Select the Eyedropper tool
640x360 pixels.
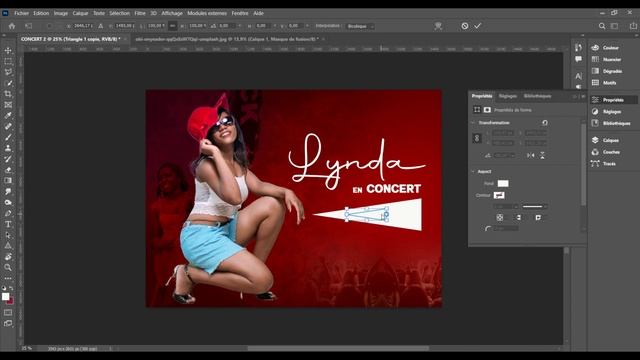pos(8,116)
